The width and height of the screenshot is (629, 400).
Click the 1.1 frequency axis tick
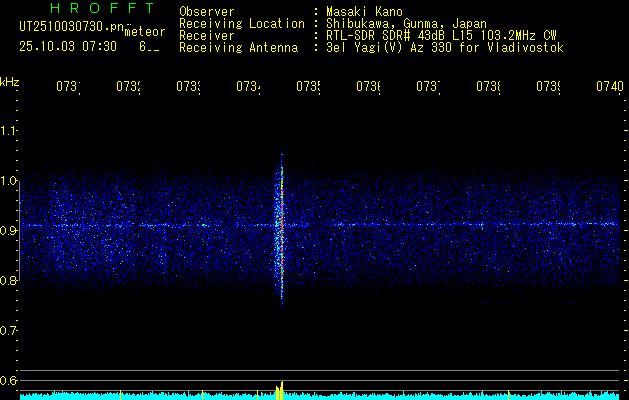coord(10,130)
